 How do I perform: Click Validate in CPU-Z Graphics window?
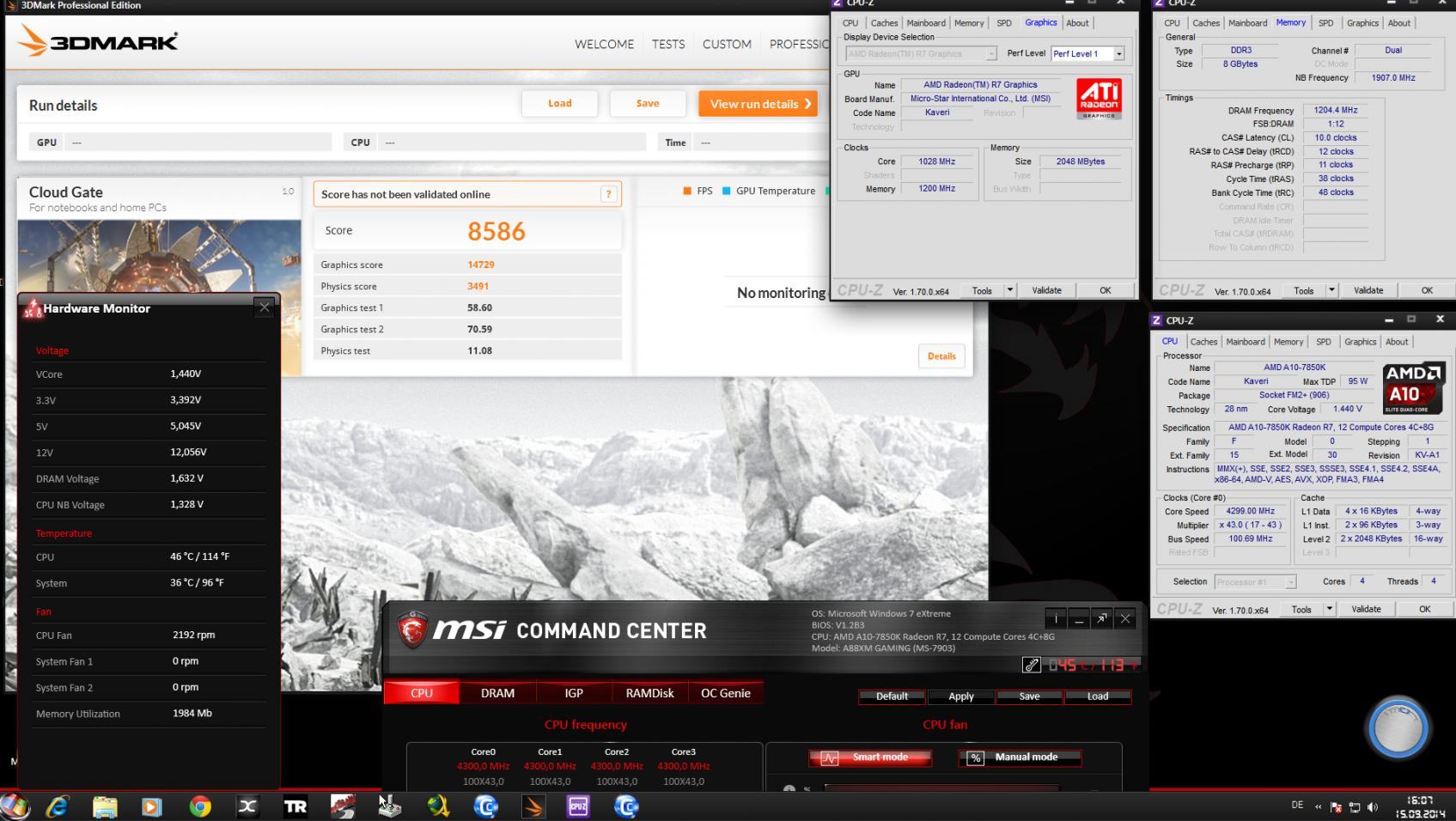[1046, 290]
